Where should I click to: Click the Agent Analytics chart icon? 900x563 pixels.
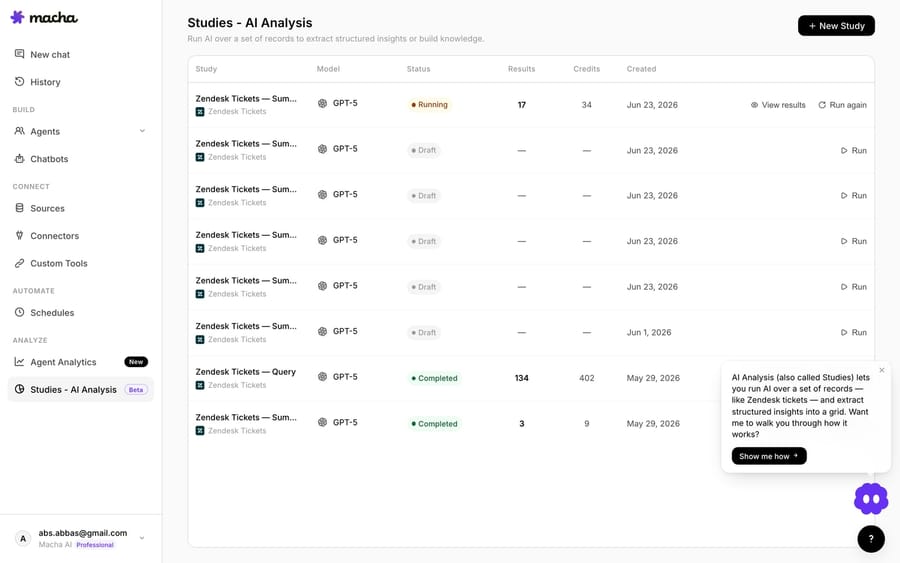click(x=20, y=362)
